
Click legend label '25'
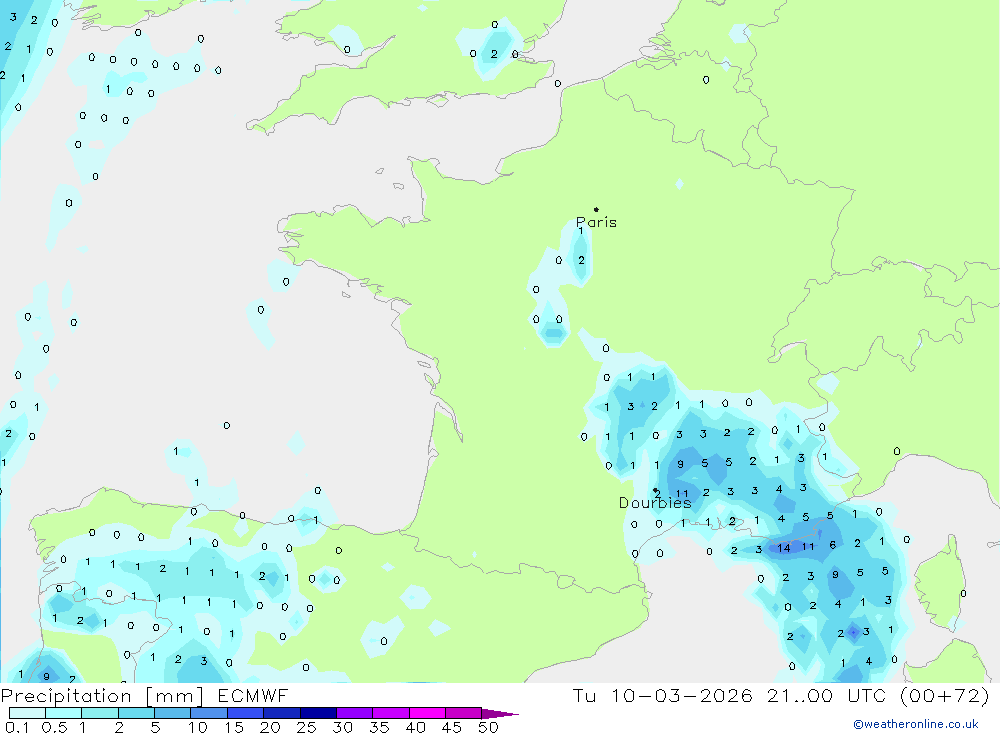coord(306,727)
